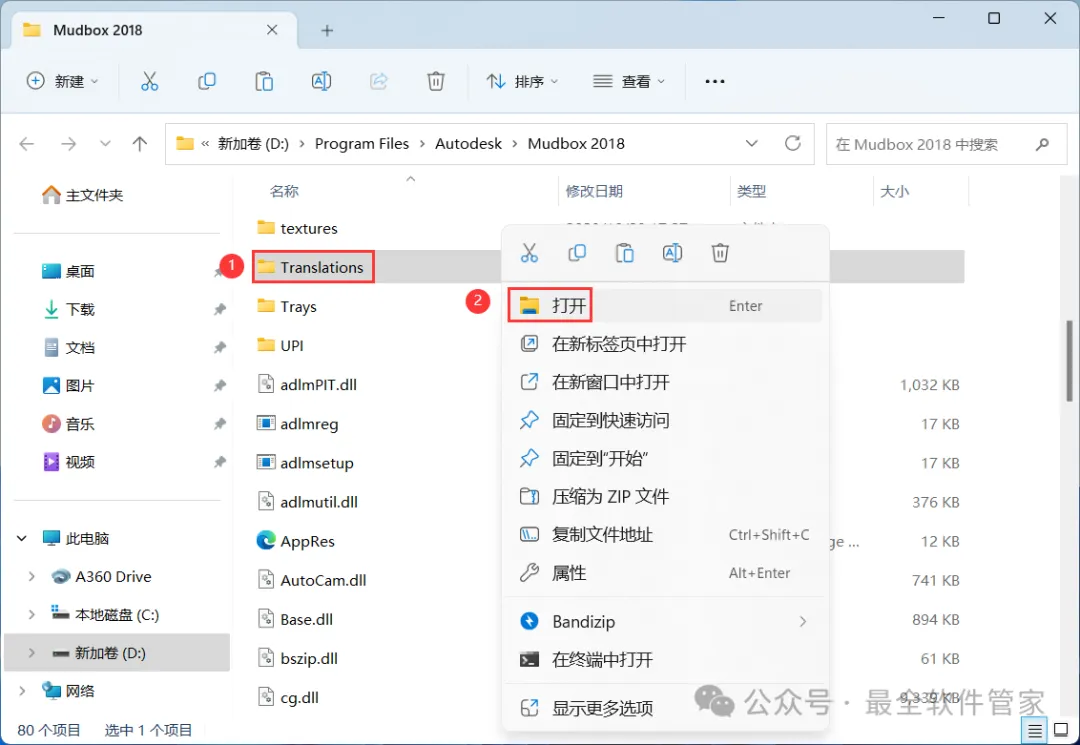Choose 在终端中打开 menu entry

tap(665, 660)
